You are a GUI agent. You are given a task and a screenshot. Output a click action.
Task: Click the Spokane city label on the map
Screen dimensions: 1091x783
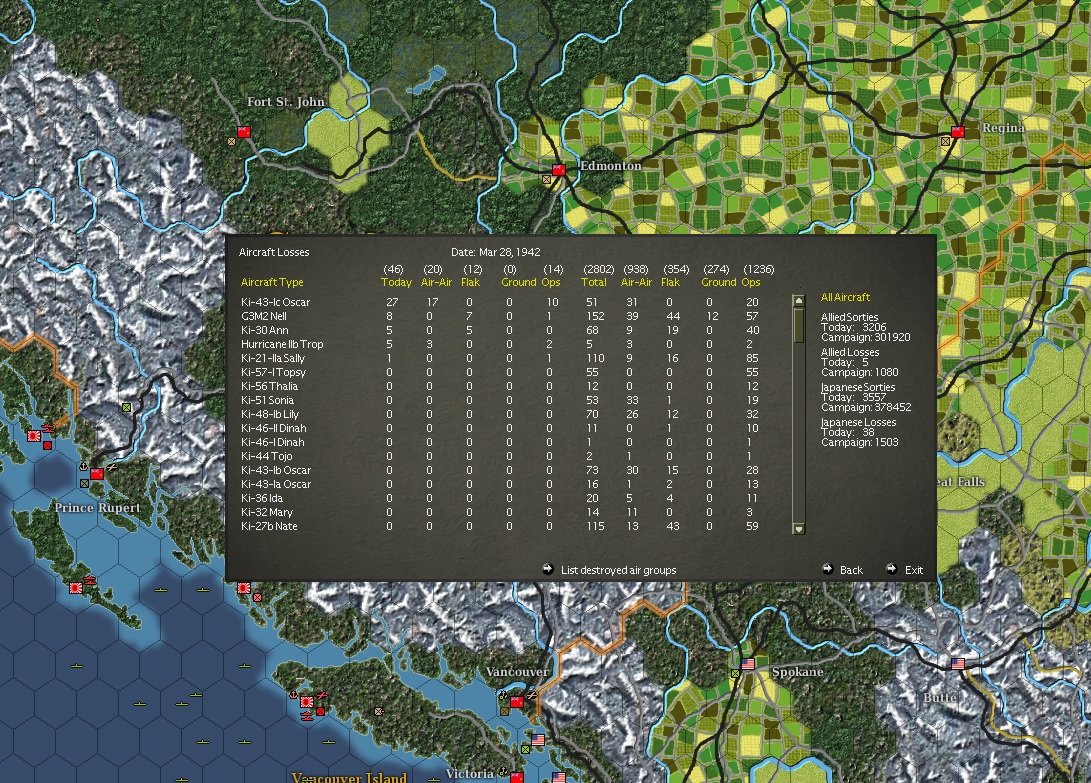pos(797,672)
